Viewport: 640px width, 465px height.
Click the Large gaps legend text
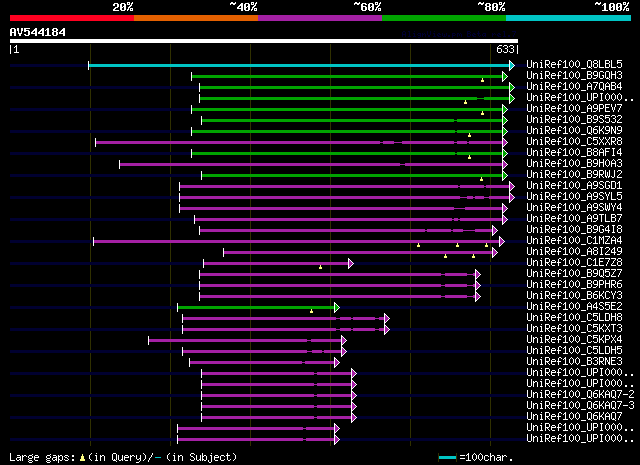[x=42, y=457]
